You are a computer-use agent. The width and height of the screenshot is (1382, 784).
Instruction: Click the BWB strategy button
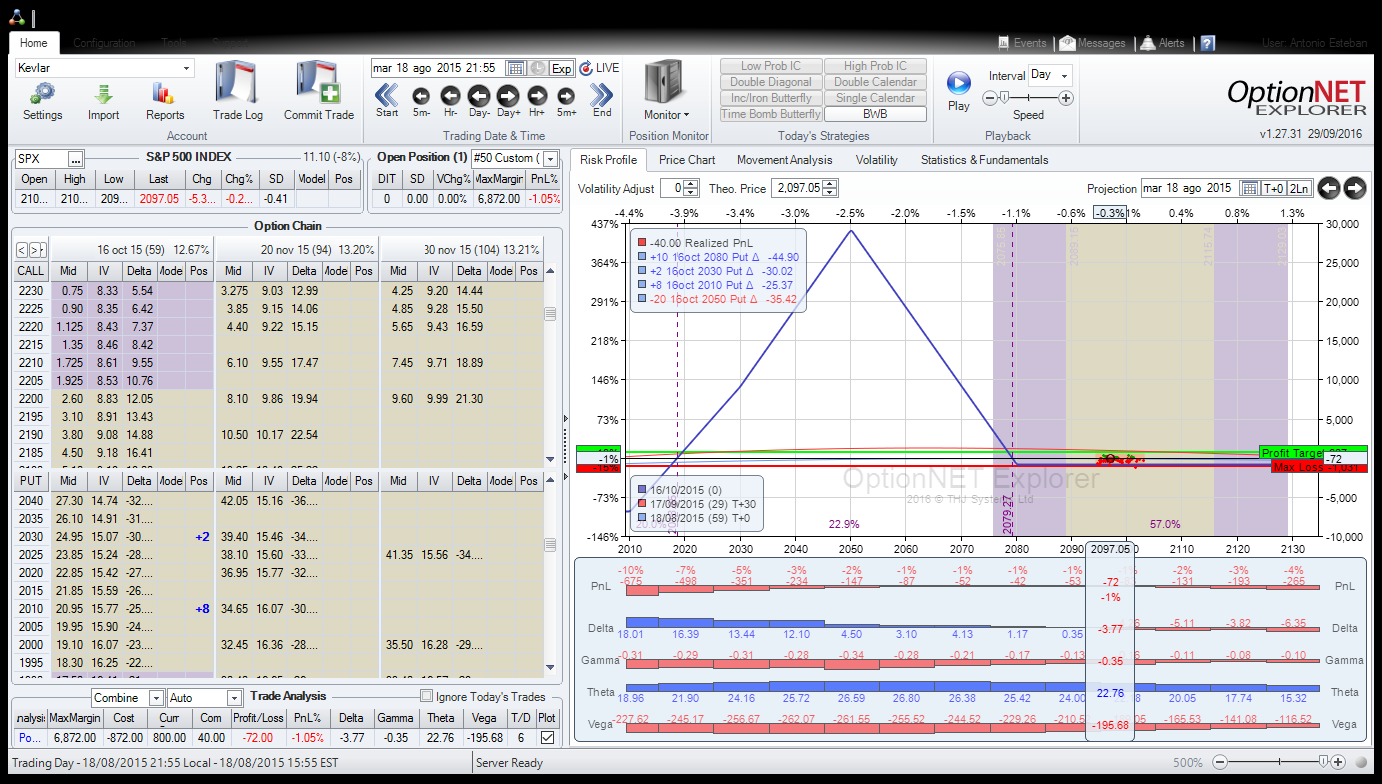pos(875,114)
